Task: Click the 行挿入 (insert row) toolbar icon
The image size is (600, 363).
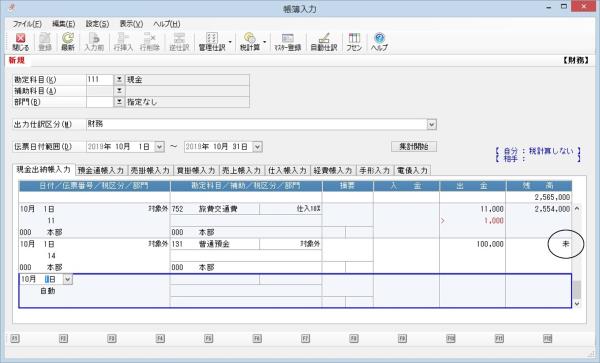Action: click(x=123, y=42)
